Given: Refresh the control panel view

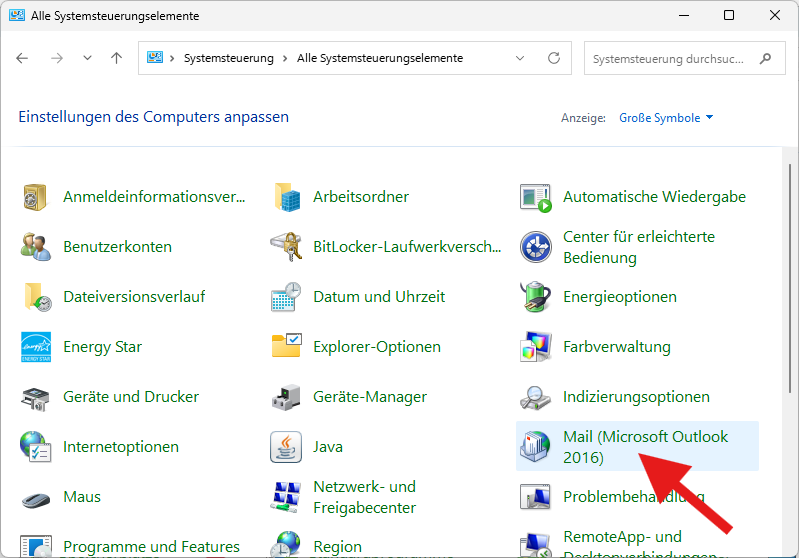Looking at the screenshot, I should (553, 58).
